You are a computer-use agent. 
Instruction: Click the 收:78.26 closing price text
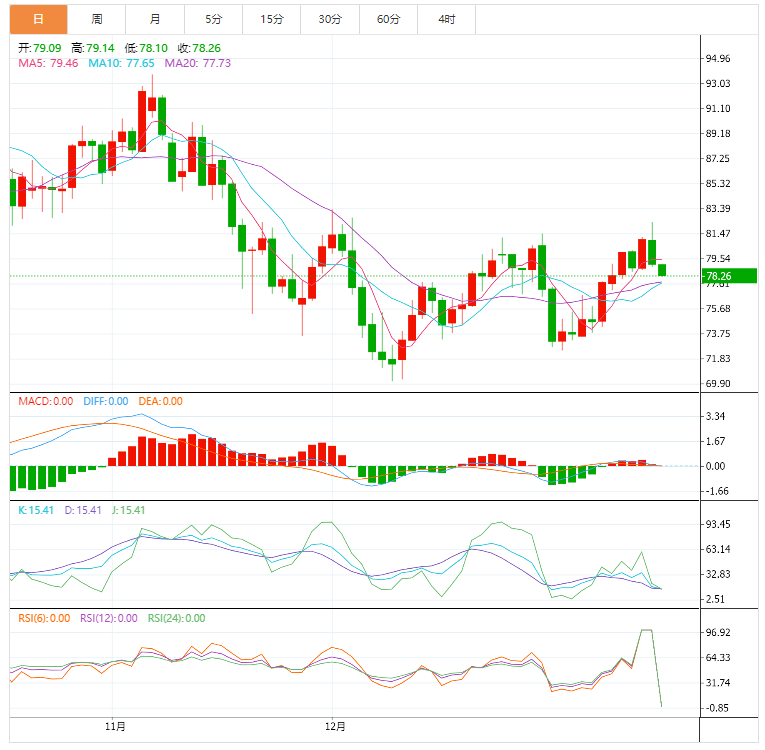pyautogui.click(x=199, y=48)
